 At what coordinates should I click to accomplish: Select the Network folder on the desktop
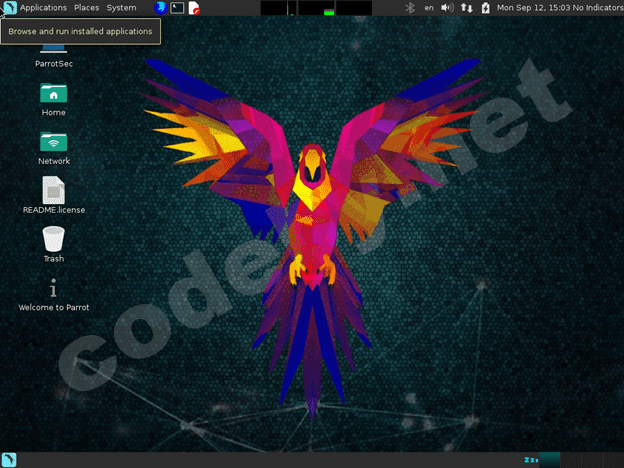coord(54,148)
